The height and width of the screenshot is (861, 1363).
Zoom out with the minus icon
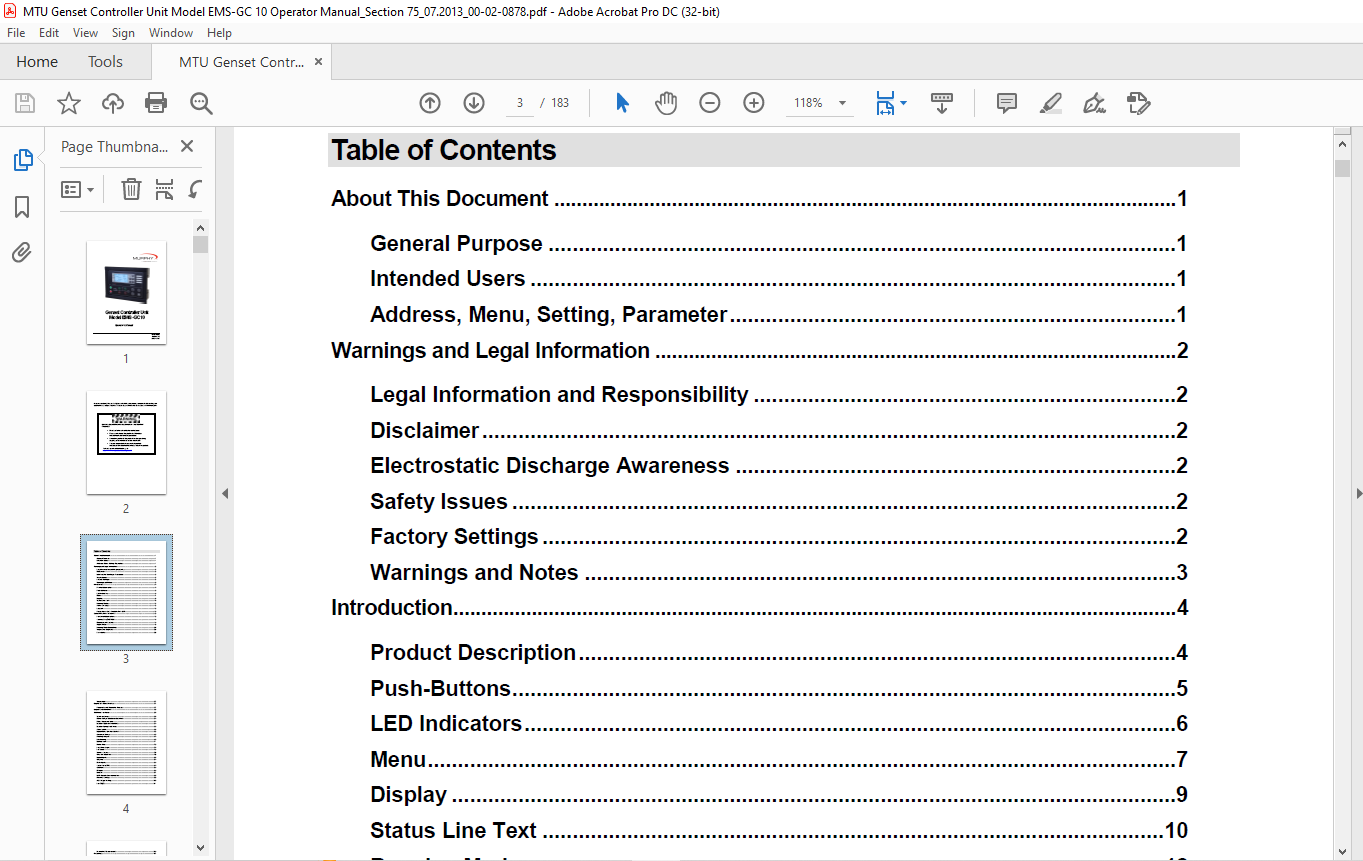click(x=710, y=103)
